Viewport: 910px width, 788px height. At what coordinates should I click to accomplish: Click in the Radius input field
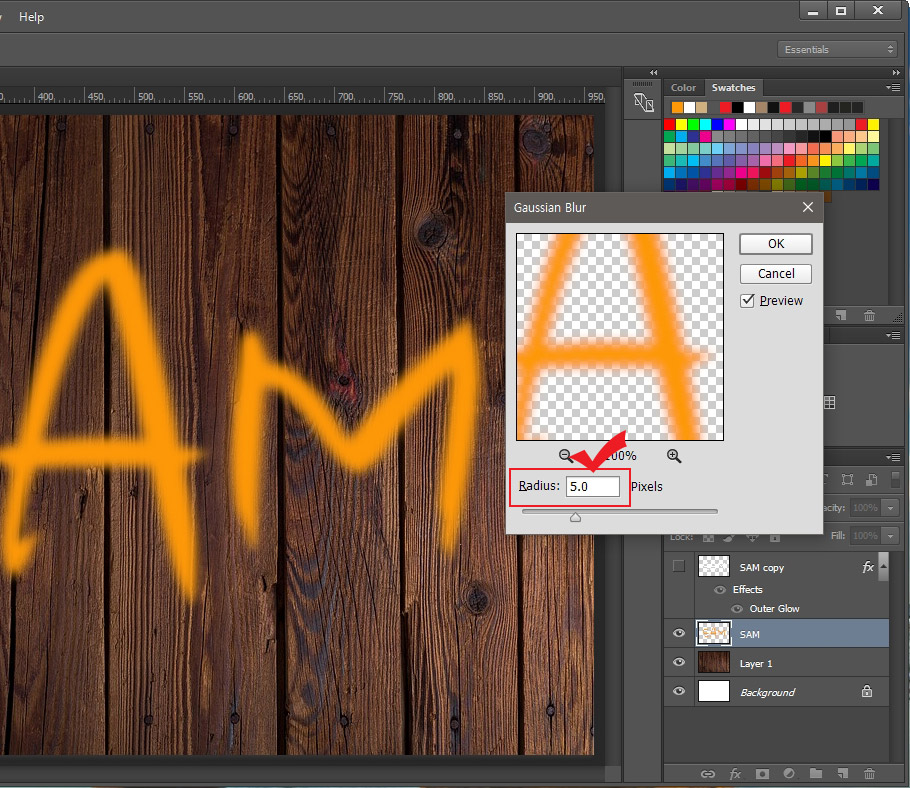(593, 486)
